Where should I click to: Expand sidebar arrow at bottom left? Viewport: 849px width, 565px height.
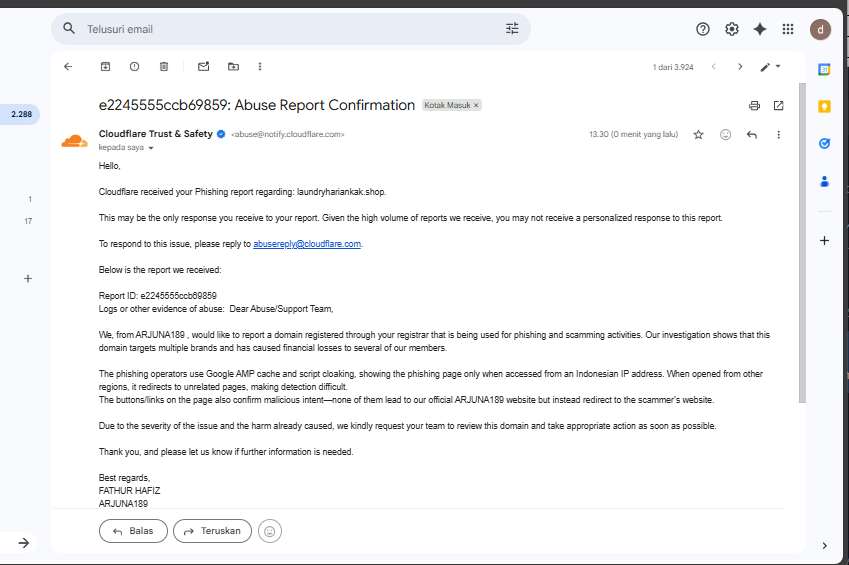click(23, 543)
